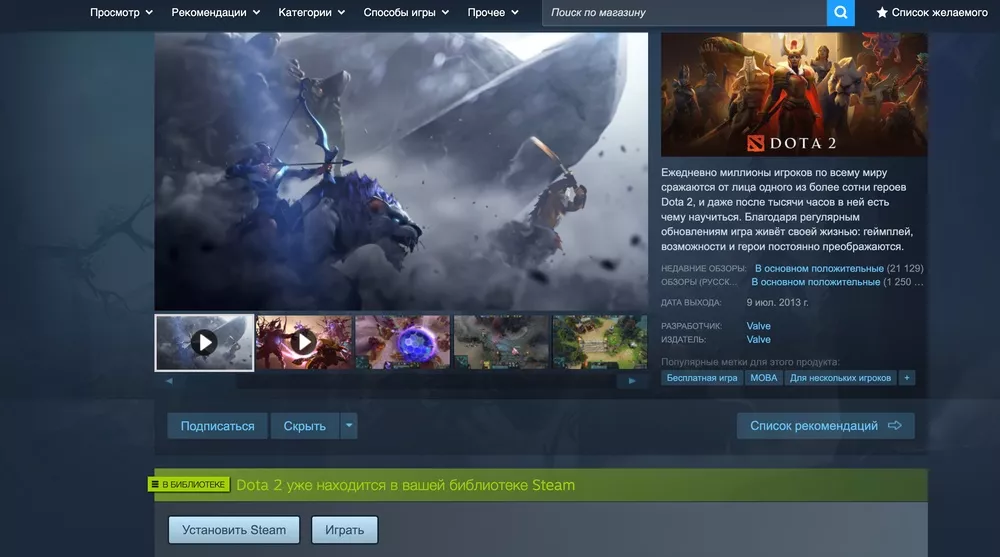Open Russian reviews В основном положительные link
Image resolution: width=1000 pixels, height=557 pixels.
[816, 281]
